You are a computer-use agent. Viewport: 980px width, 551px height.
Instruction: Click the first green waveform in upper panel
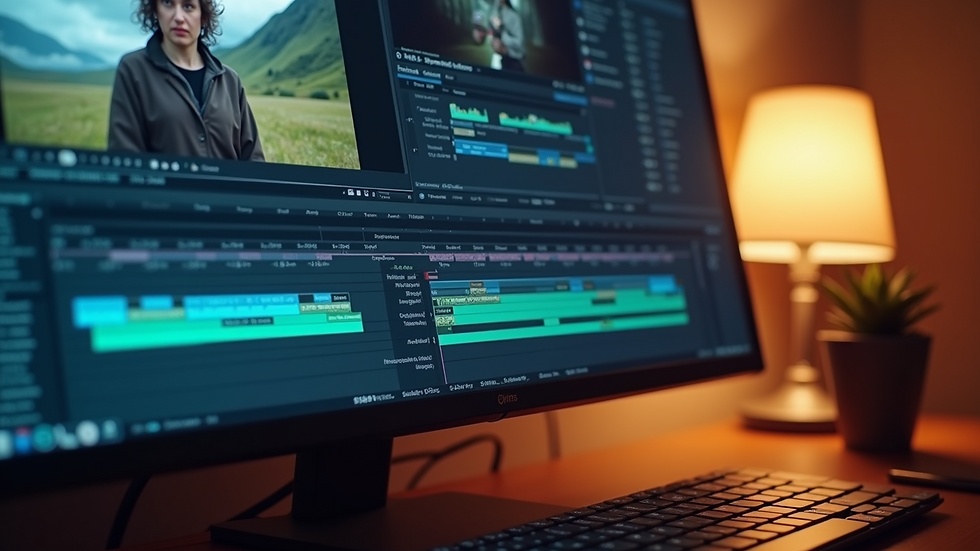[469, 113]
